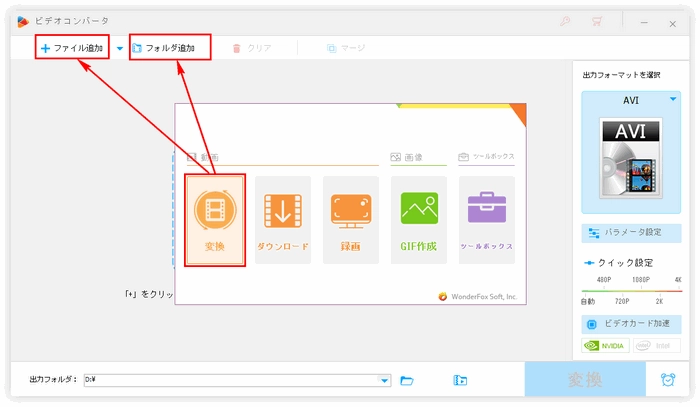Open the GIF作成 tool
The width and height of the screenshot is (700, 407).
(x=419, y=220)
